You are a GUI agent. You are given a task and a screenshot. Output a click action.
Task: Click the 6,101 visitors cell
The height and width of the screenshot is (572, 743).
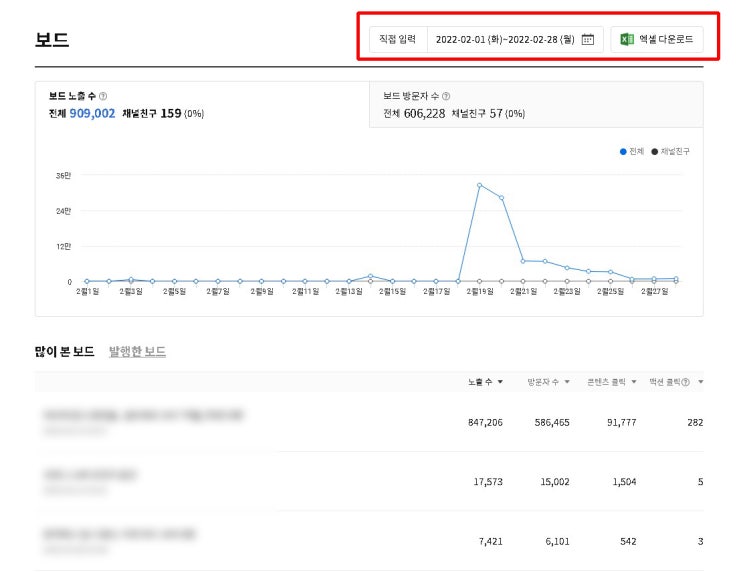(x=557, y=541)
